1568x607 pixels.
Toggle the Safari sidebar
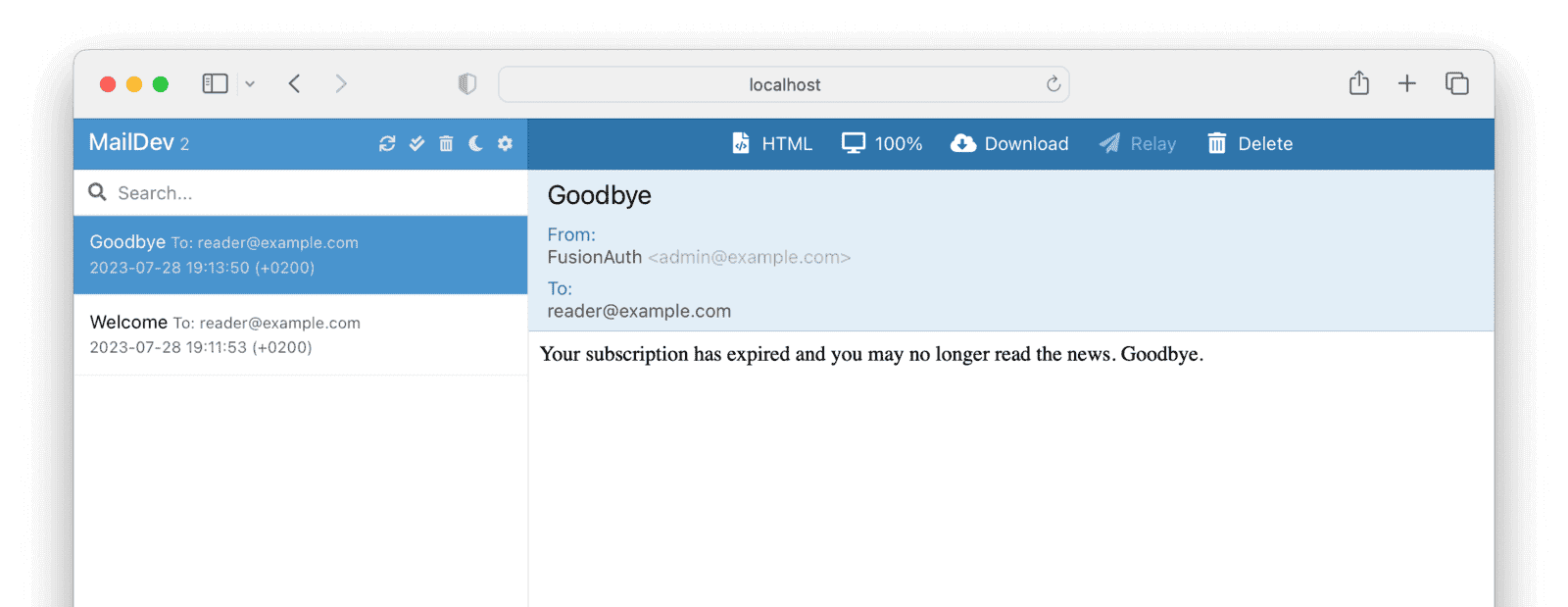pos(215,84)
